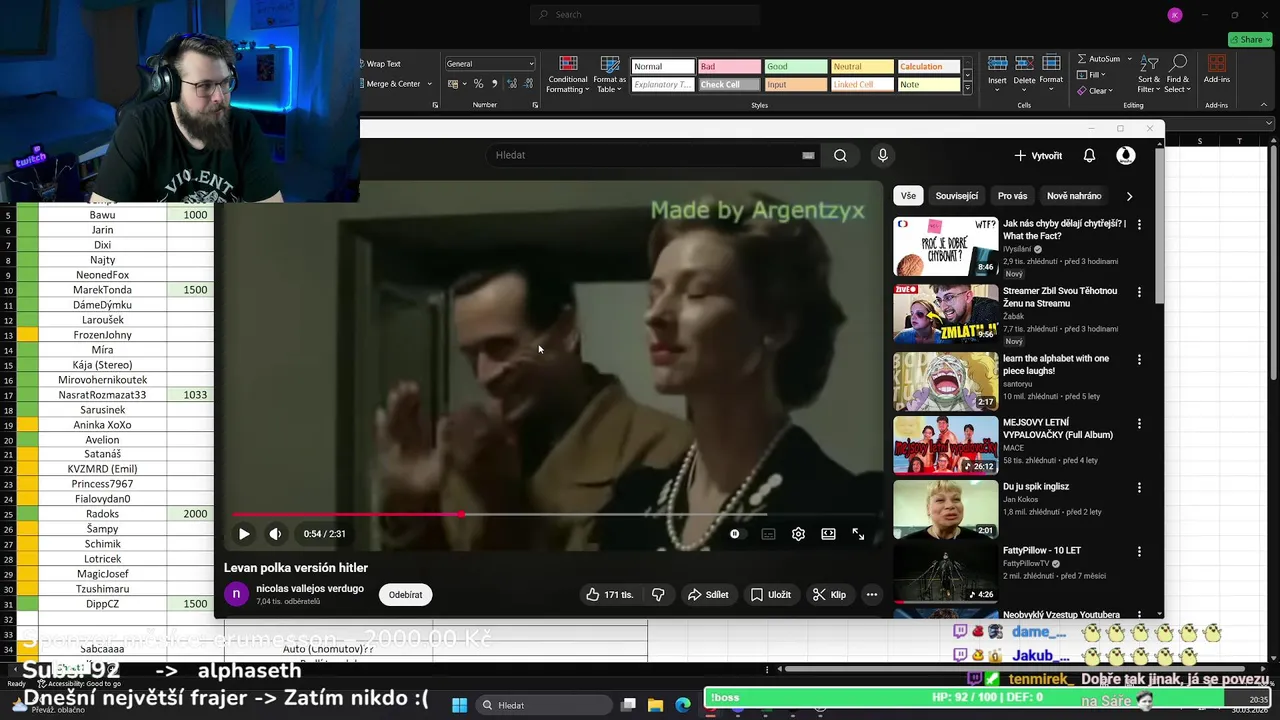Image resolution: width=1280 pixels, height=720 pixels.
Task: Open options for 'Du ju spik inglisz' video
Action: pos(1139,488)
